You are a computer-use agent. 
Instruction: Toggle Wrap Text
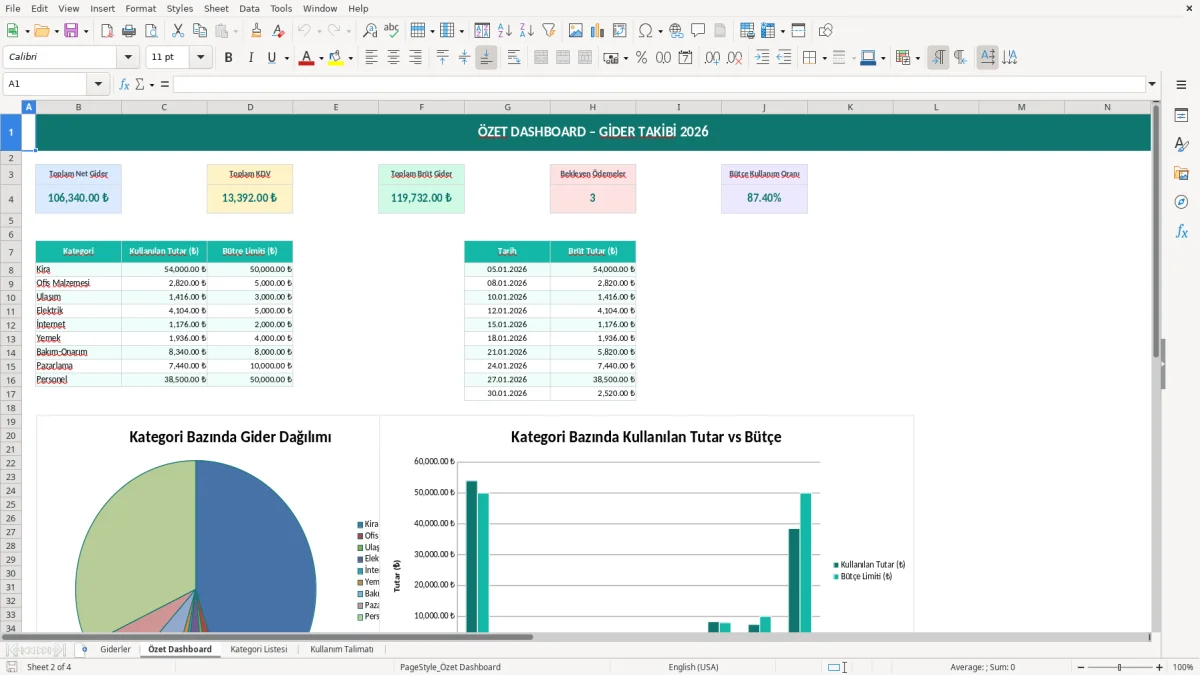pos(514,58)
